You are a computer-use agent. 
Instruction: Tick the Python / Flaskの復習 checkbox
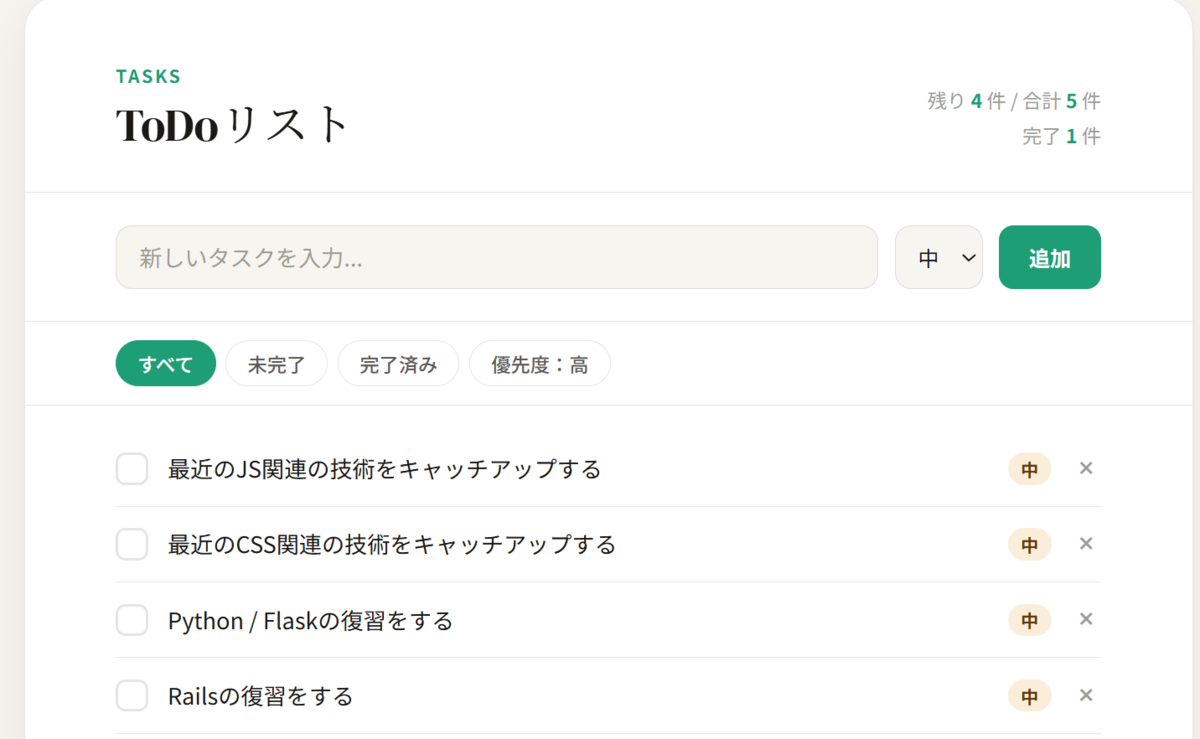[x=132, y=620]
